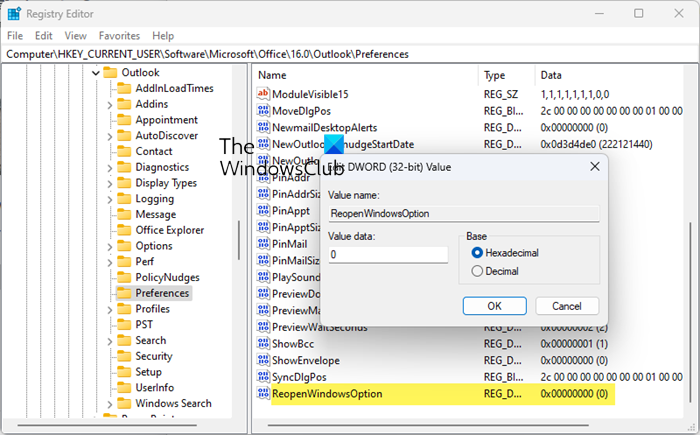The image size is (700, 435).
Task: Click the PreviewWaitSeconds value icon
Action: click(263, 327)
